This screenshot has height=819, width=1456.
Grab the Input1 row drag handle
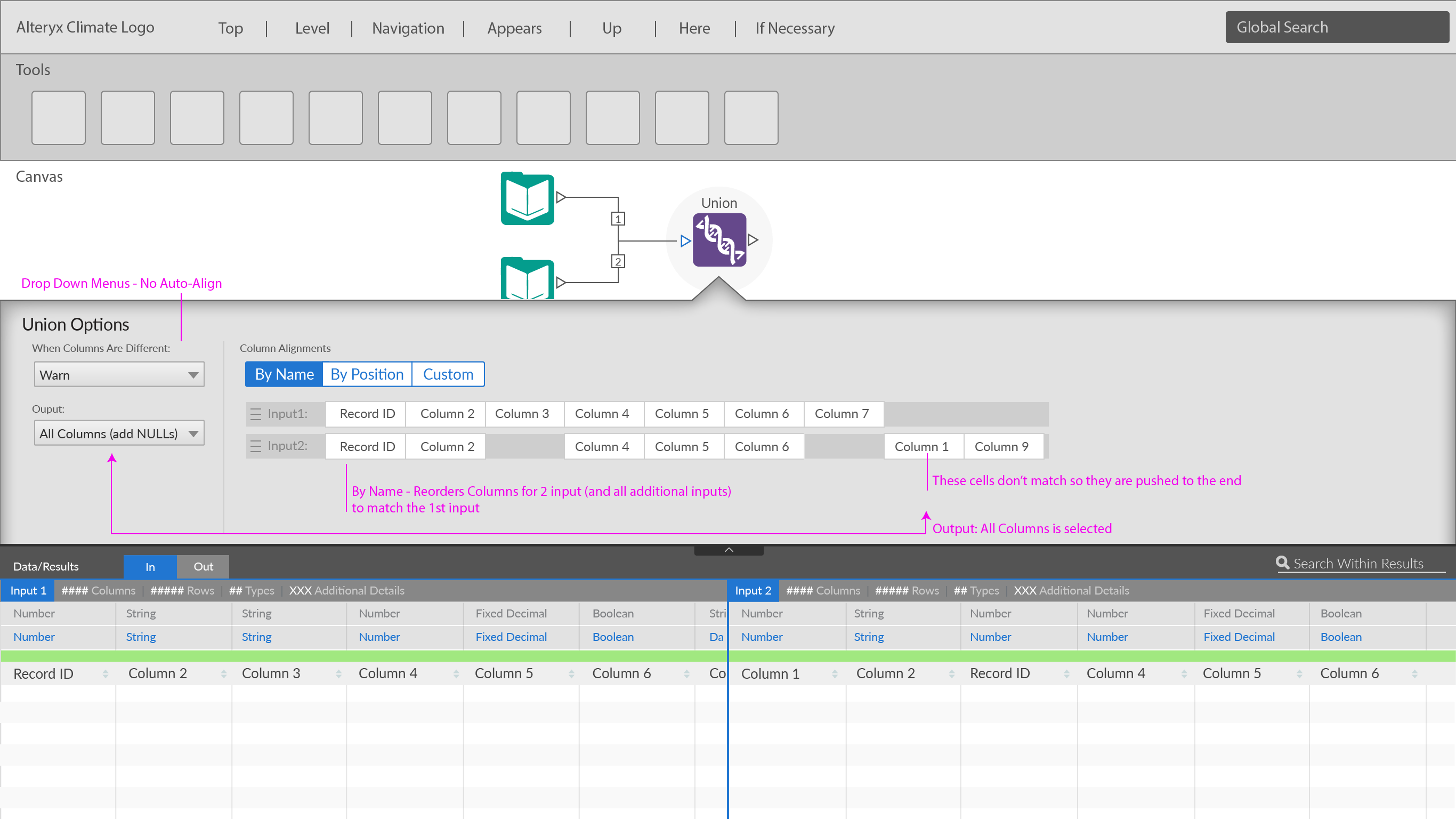tap(255, 414)
